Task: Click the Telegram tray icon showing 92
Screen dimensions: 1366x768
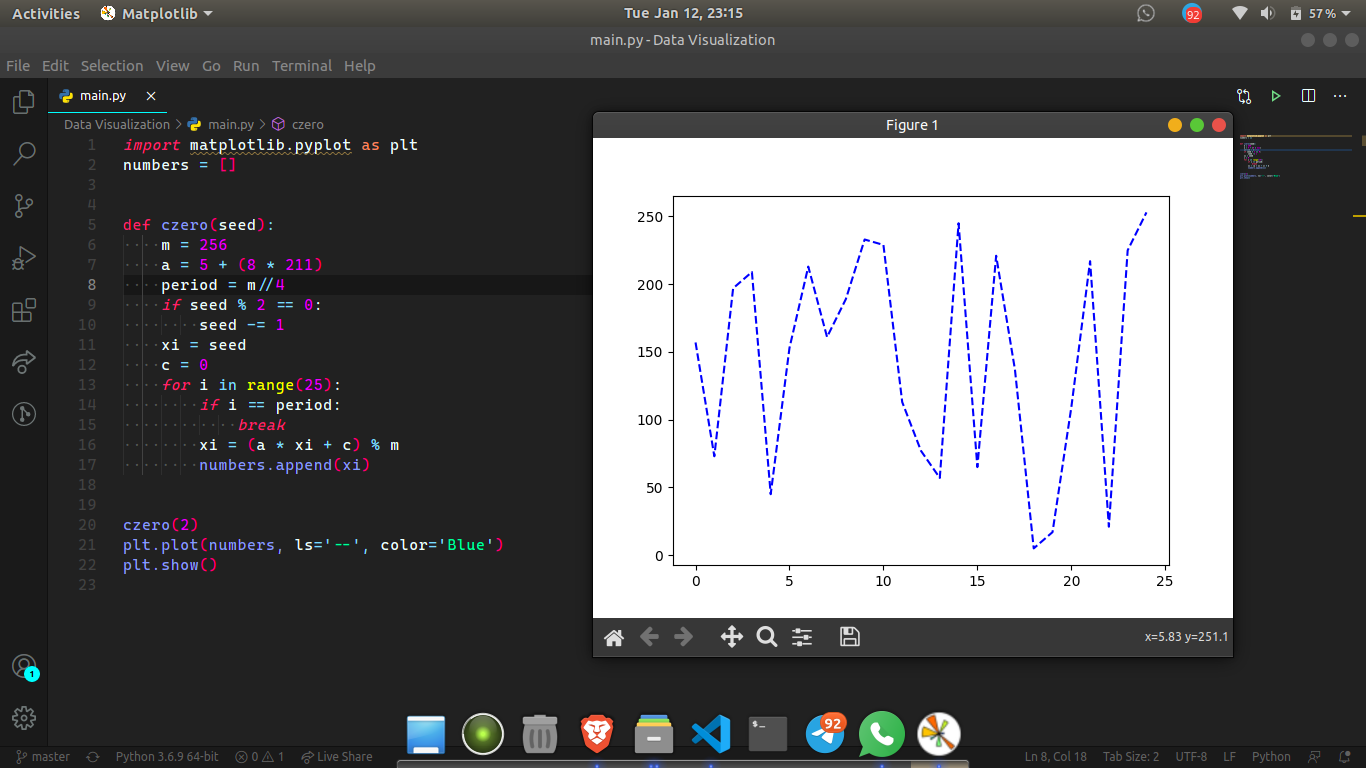Action: point(1192,14)
